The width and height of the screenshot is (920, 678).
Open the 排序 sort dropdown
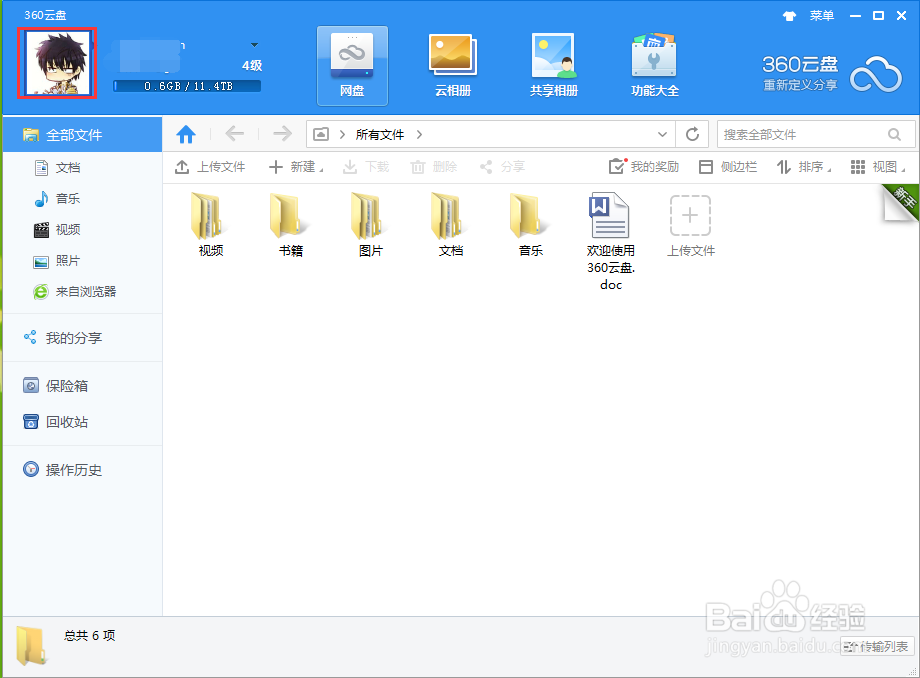click(x=804, y=167)
